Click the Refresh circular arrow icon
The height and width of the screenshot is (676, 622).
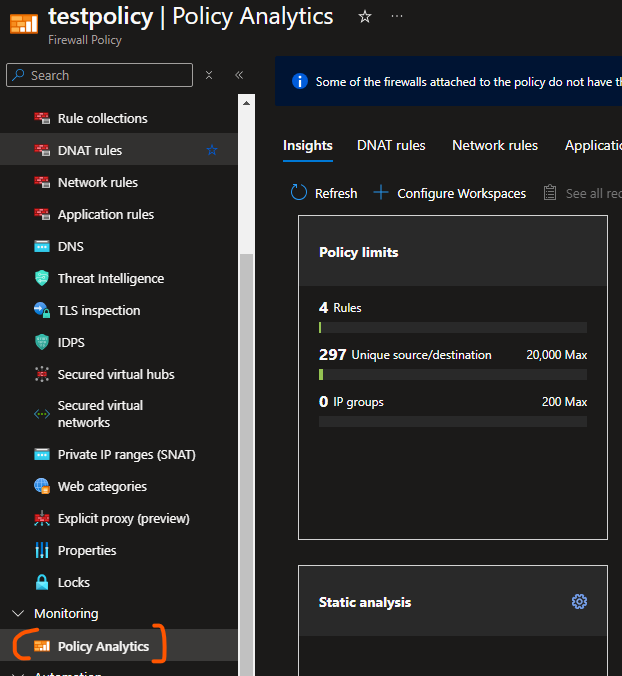(299, 193)
